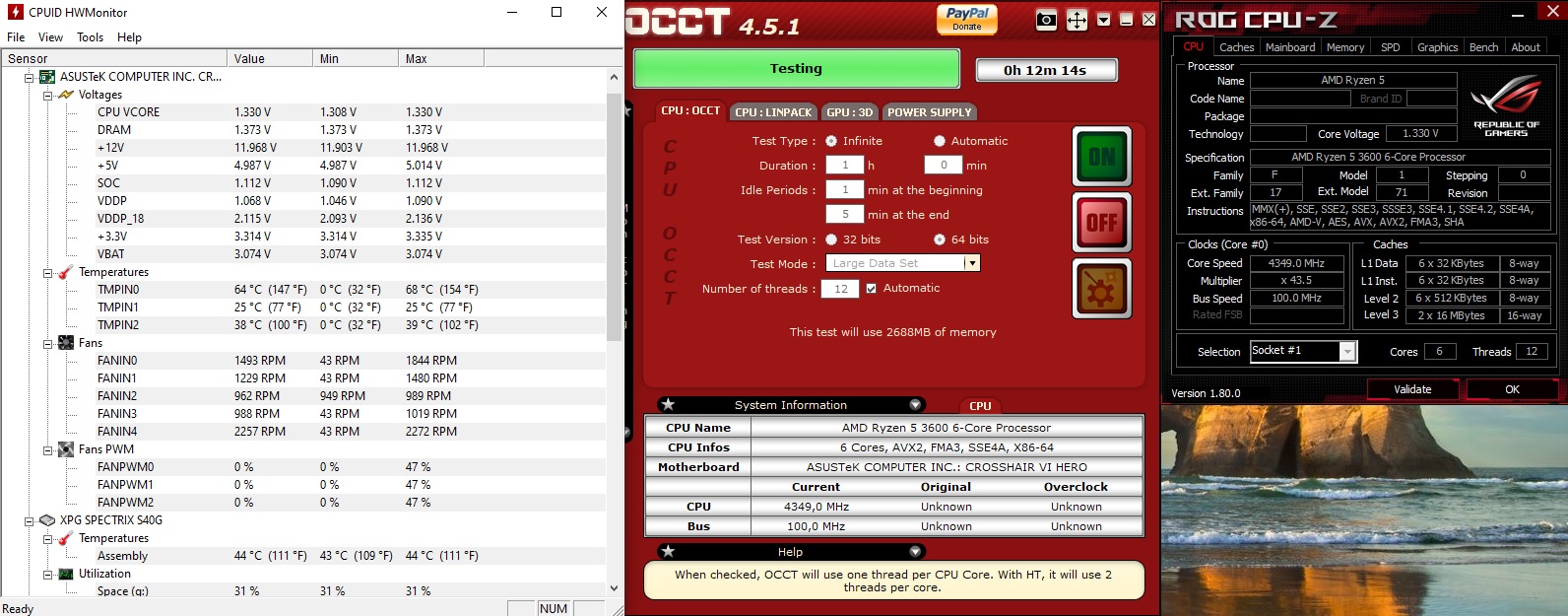Screen dimensions: 1568x616
Task: Open the Help menu in HWMonitor
Action: tap(129, 37)
